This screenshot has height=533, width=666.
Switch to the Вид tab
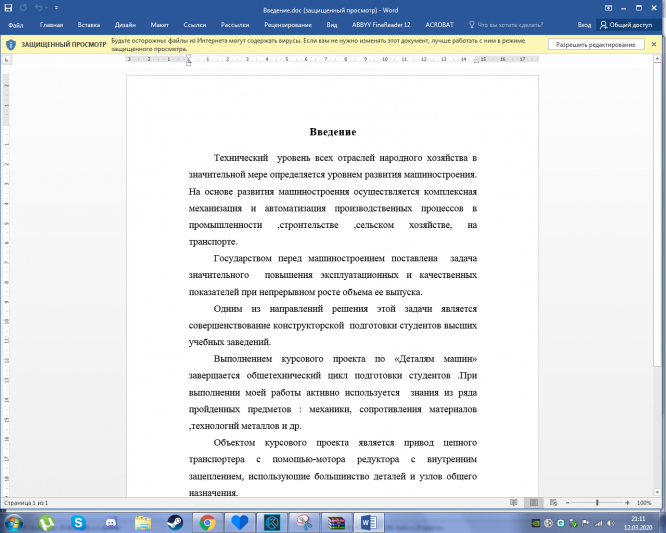(332, 25)
